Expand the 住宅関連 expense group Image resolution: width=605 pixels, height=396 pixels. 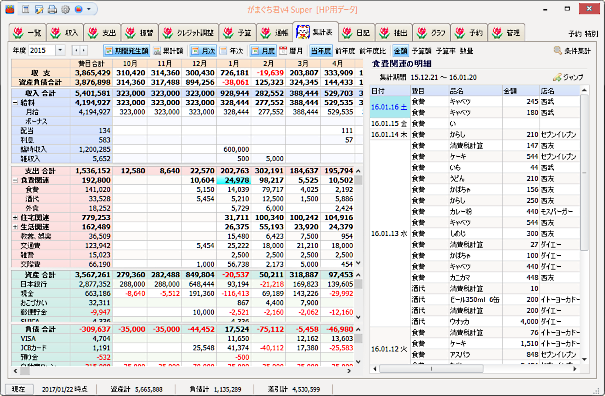(15, 218)
